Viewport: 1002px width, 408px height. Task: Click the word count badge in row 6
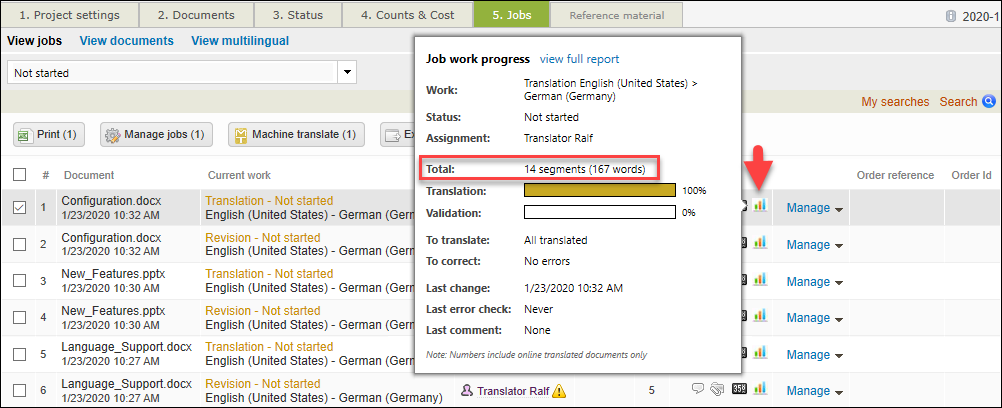point(740,389)
